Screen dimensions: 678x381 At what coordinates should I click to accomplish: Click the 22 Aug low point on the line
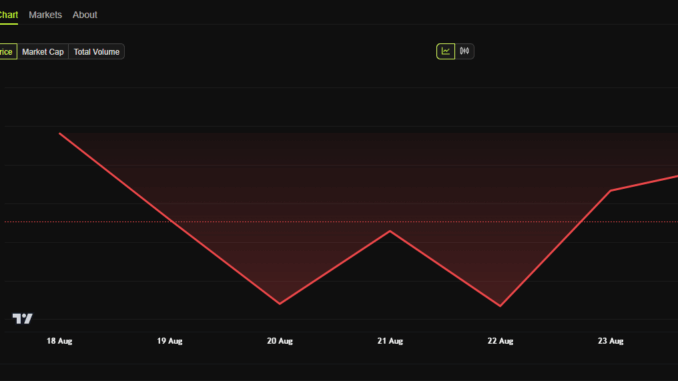click(500, 306)
